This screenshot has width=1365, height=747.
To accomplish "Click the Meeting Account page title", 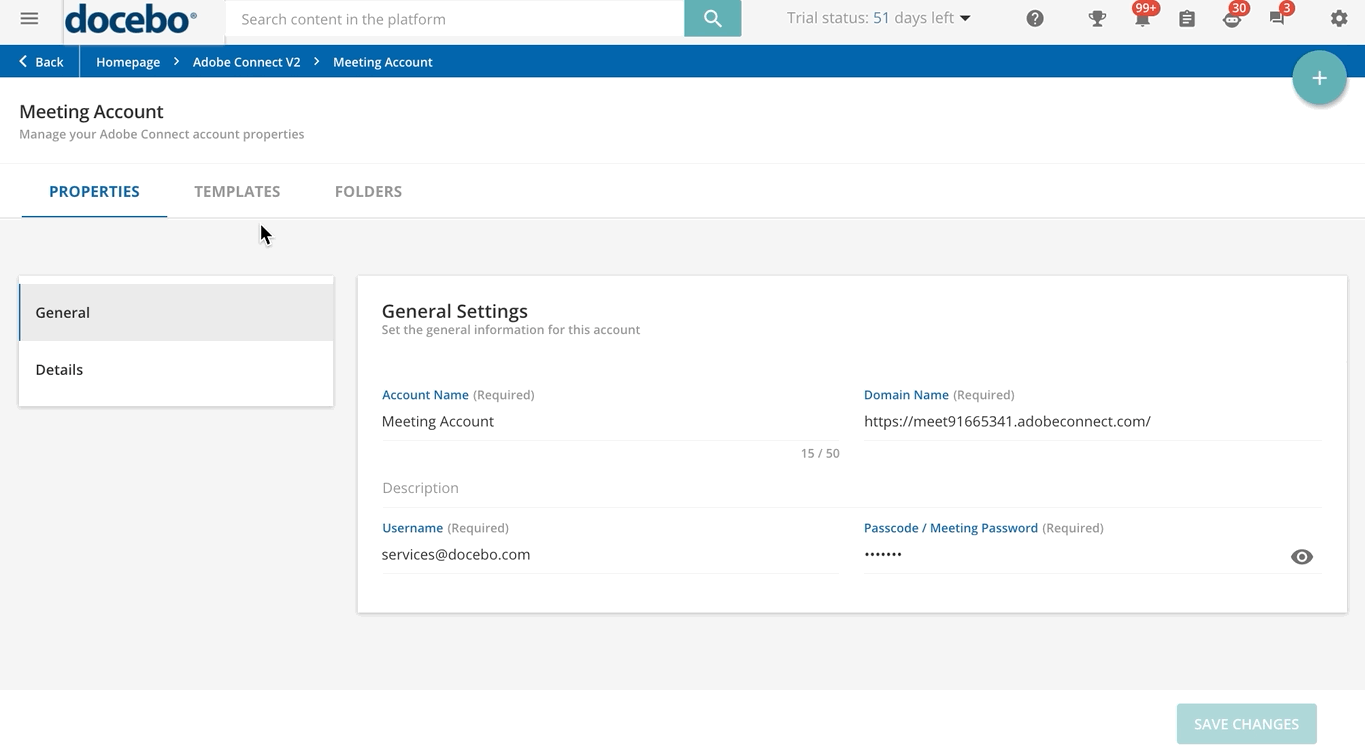I will point(91,112).
